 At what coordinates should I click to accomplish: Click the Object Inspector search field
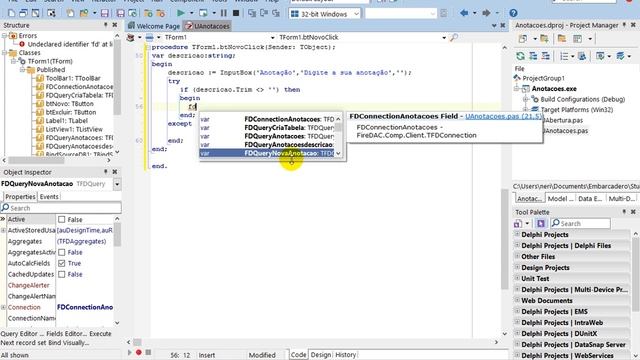click(61, 208)
